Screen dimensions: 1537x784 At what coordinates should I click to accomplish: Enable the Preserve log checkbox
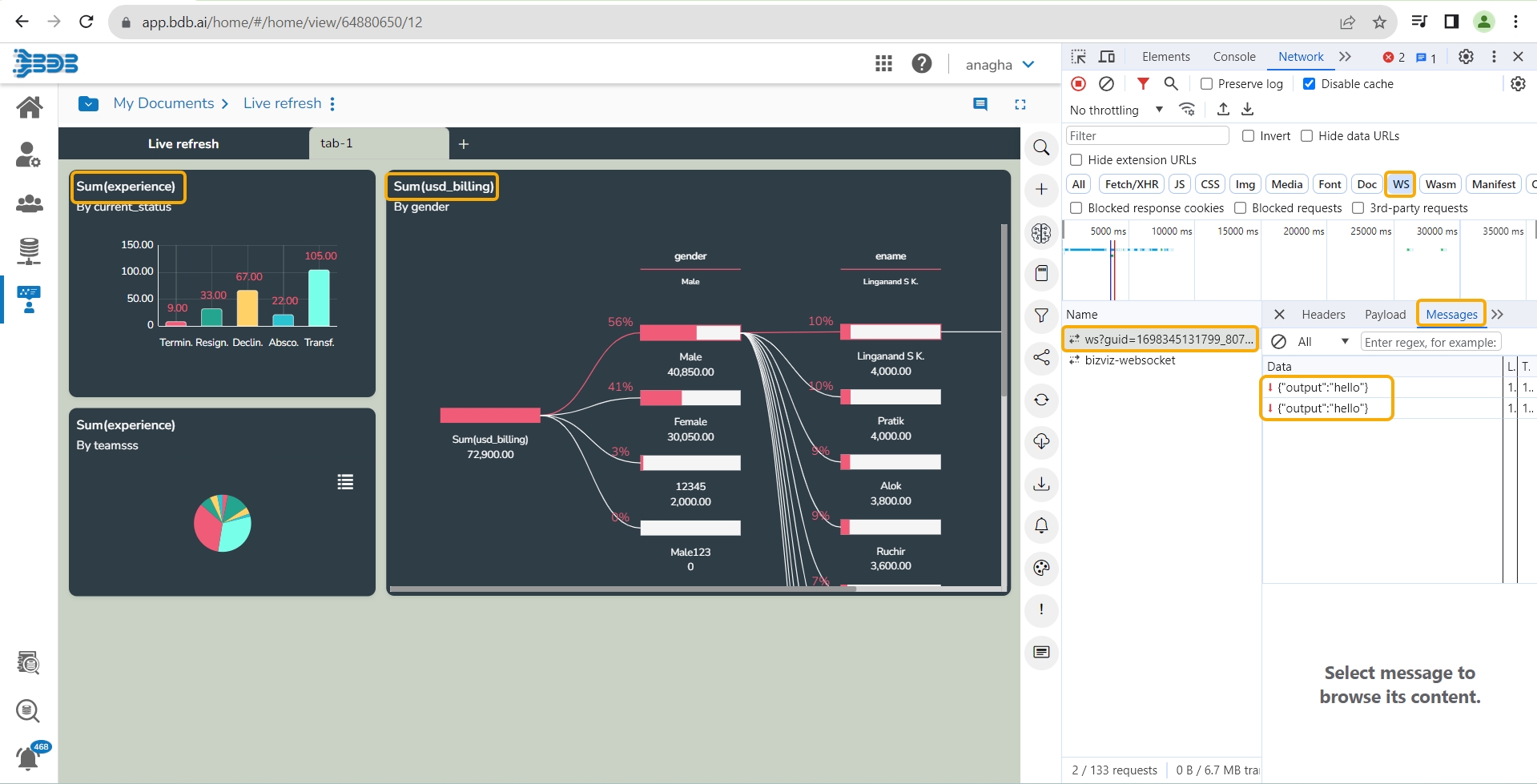coord(1207,84)
